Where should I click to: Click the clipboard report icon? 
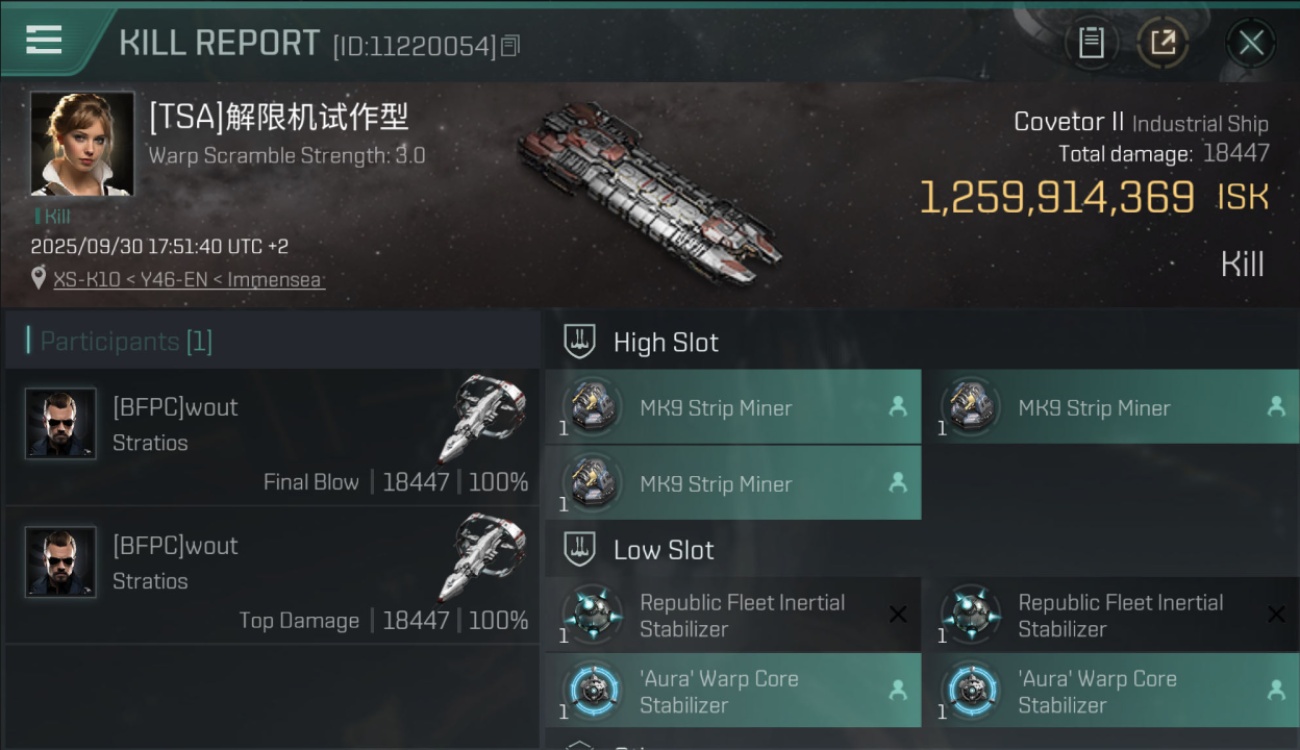tap(1091, 43)
